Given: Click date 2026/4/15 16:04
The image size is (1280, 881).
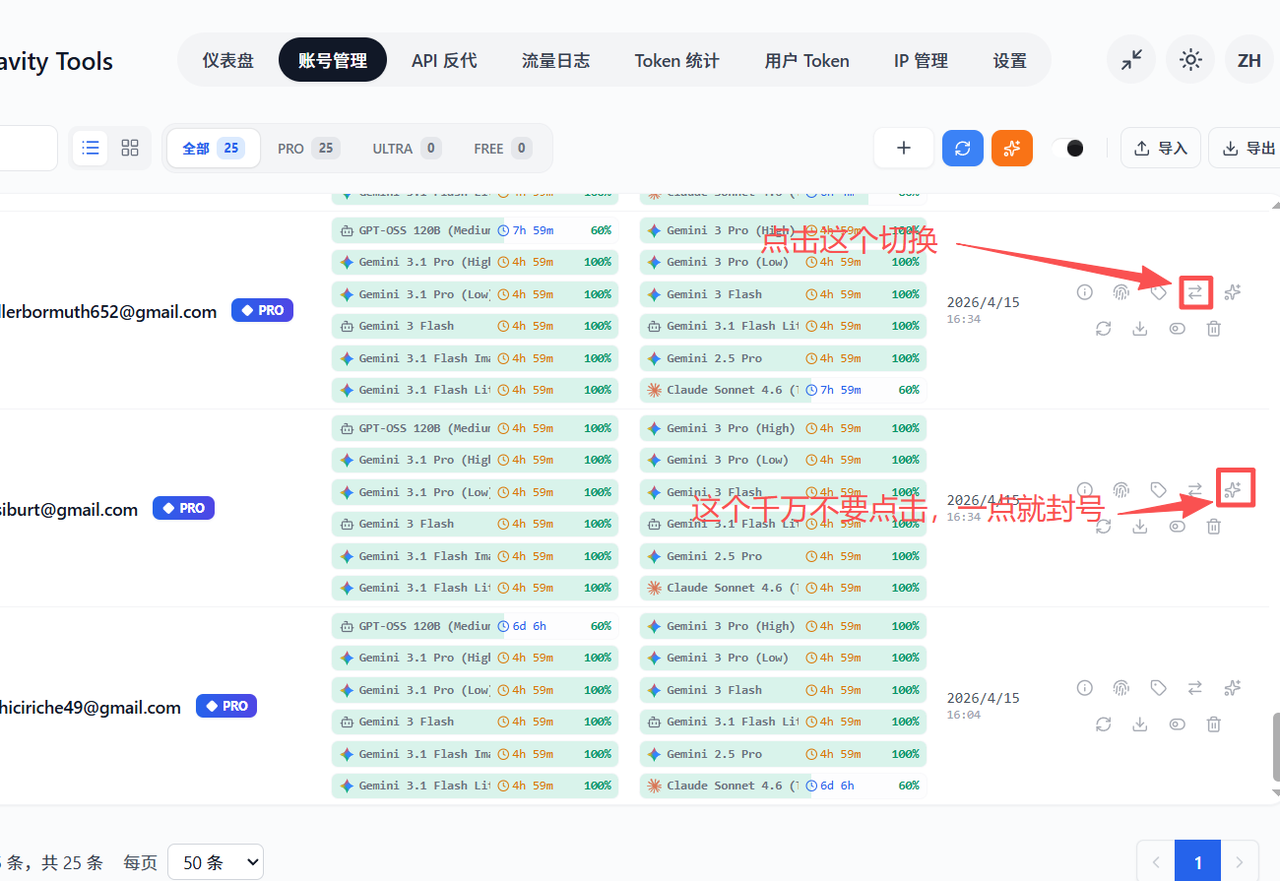Looking at the screenshot, I should tap(983, 706).
